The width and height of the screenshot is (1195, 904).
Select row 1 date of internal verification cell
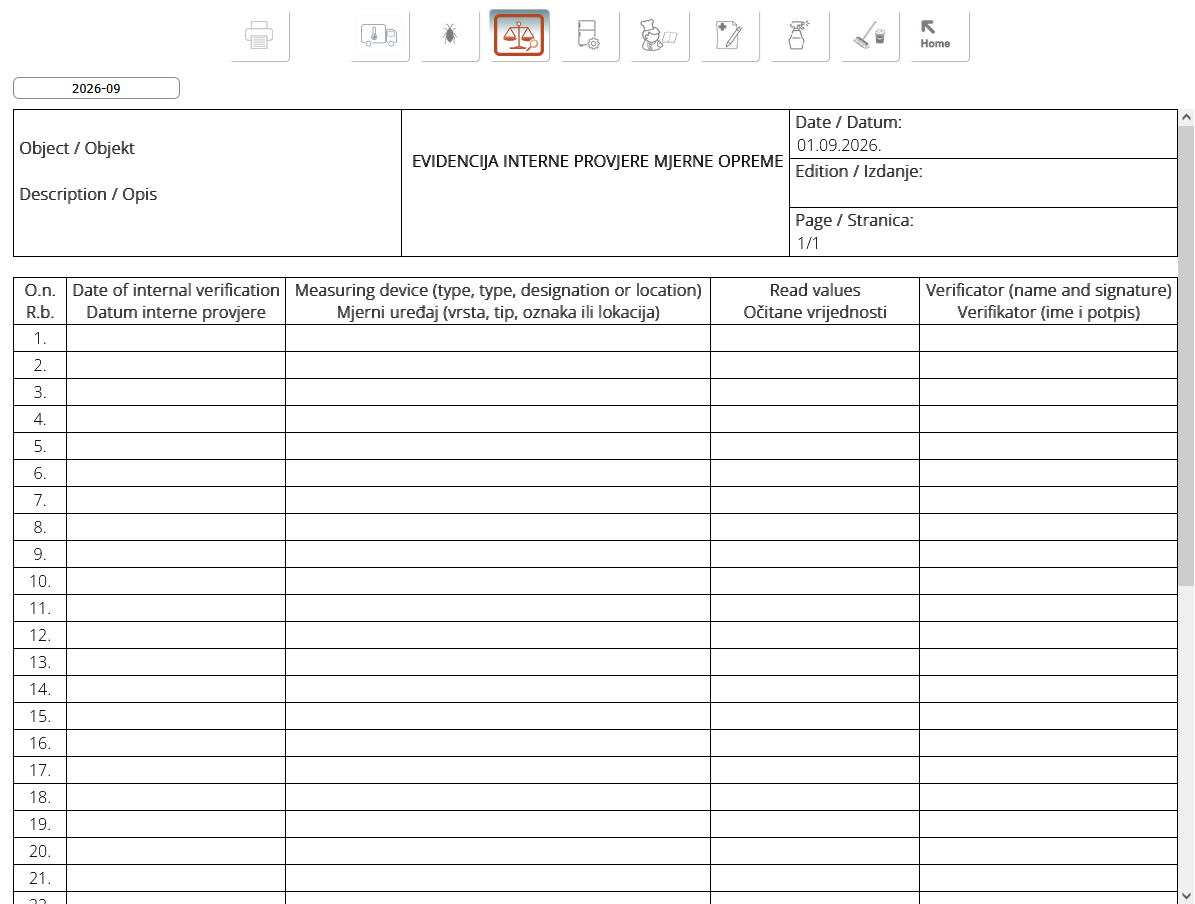(176, 338)
